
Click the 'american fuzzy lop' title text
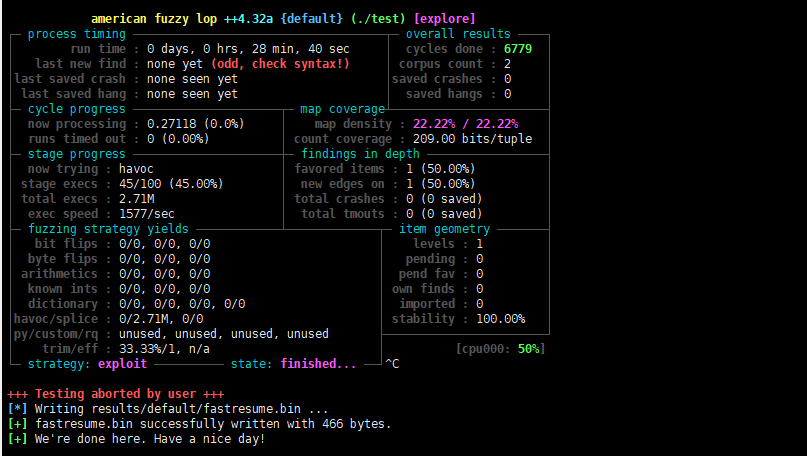coord(154,19)
